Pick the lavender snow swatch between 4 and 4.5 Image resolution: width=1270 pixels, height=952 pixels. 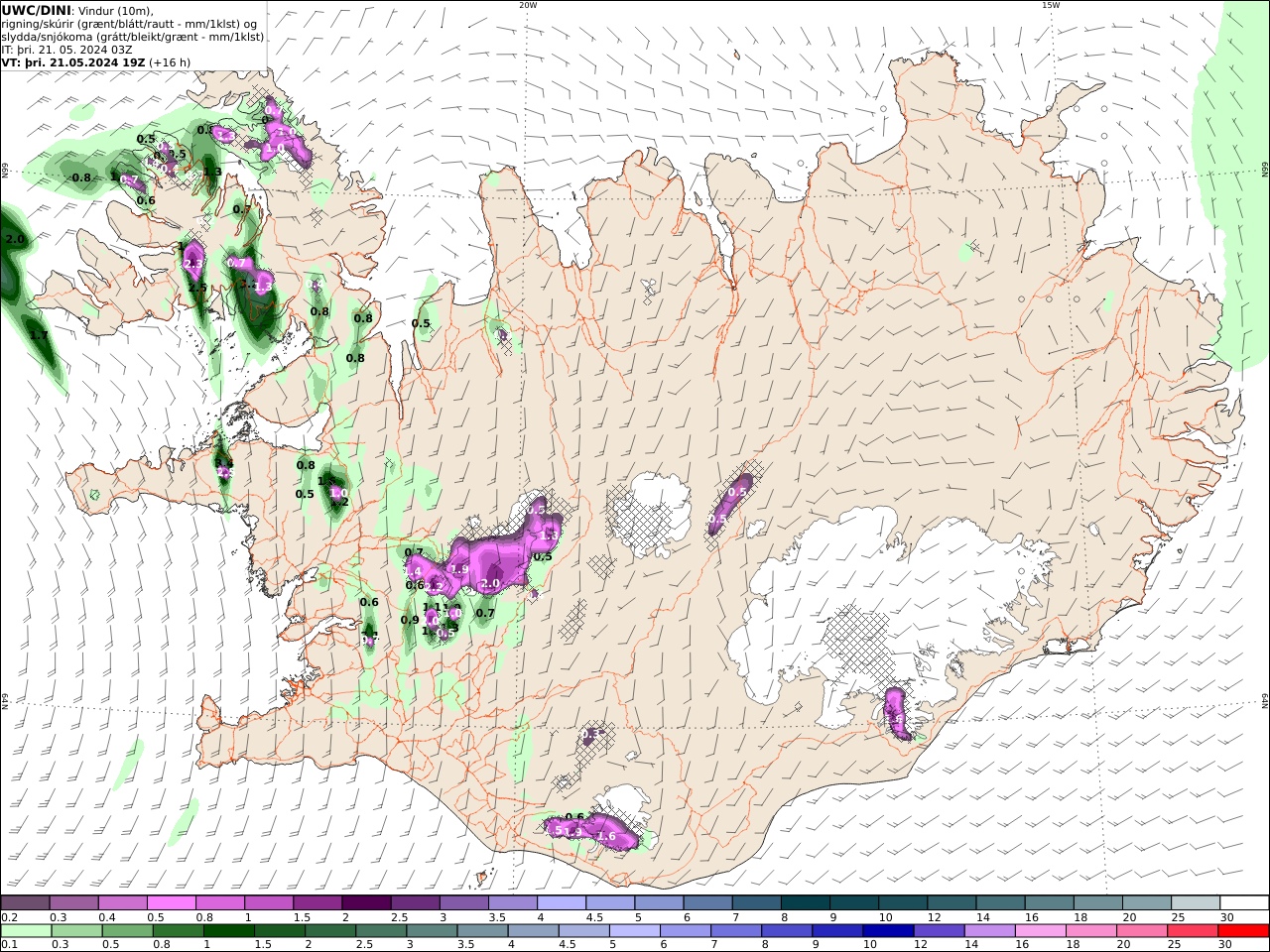click(x=562, y=903)
